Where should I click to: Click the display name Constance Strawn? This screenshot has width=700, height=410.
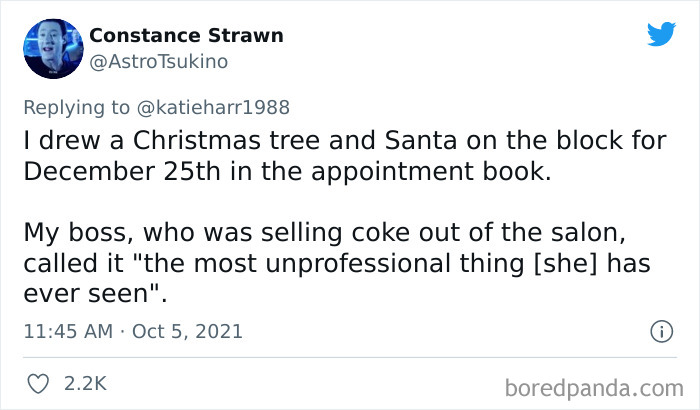[x=186, y=36]
